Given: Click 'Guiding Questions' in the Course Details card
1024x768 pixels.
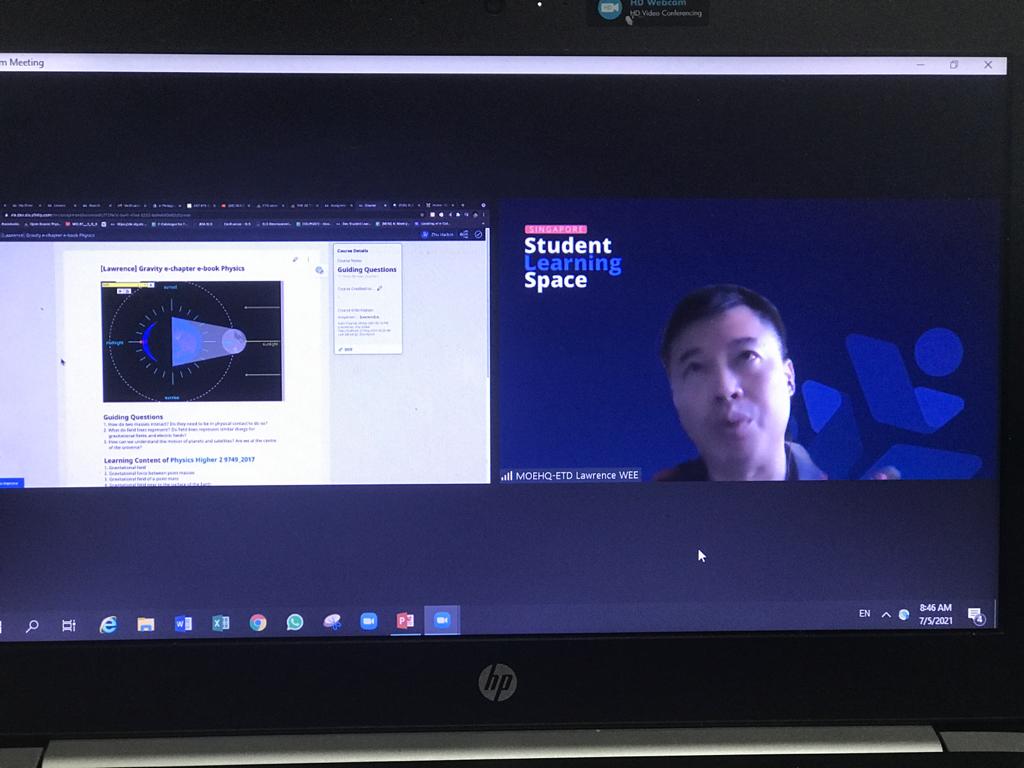Looking at the screenshot, I should pos(367,269).
